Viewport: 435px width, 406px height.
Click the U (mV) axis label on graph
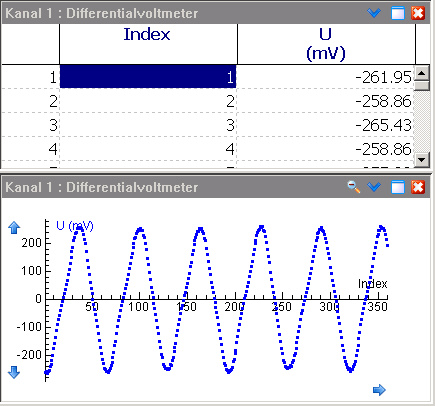coord(75,226)
